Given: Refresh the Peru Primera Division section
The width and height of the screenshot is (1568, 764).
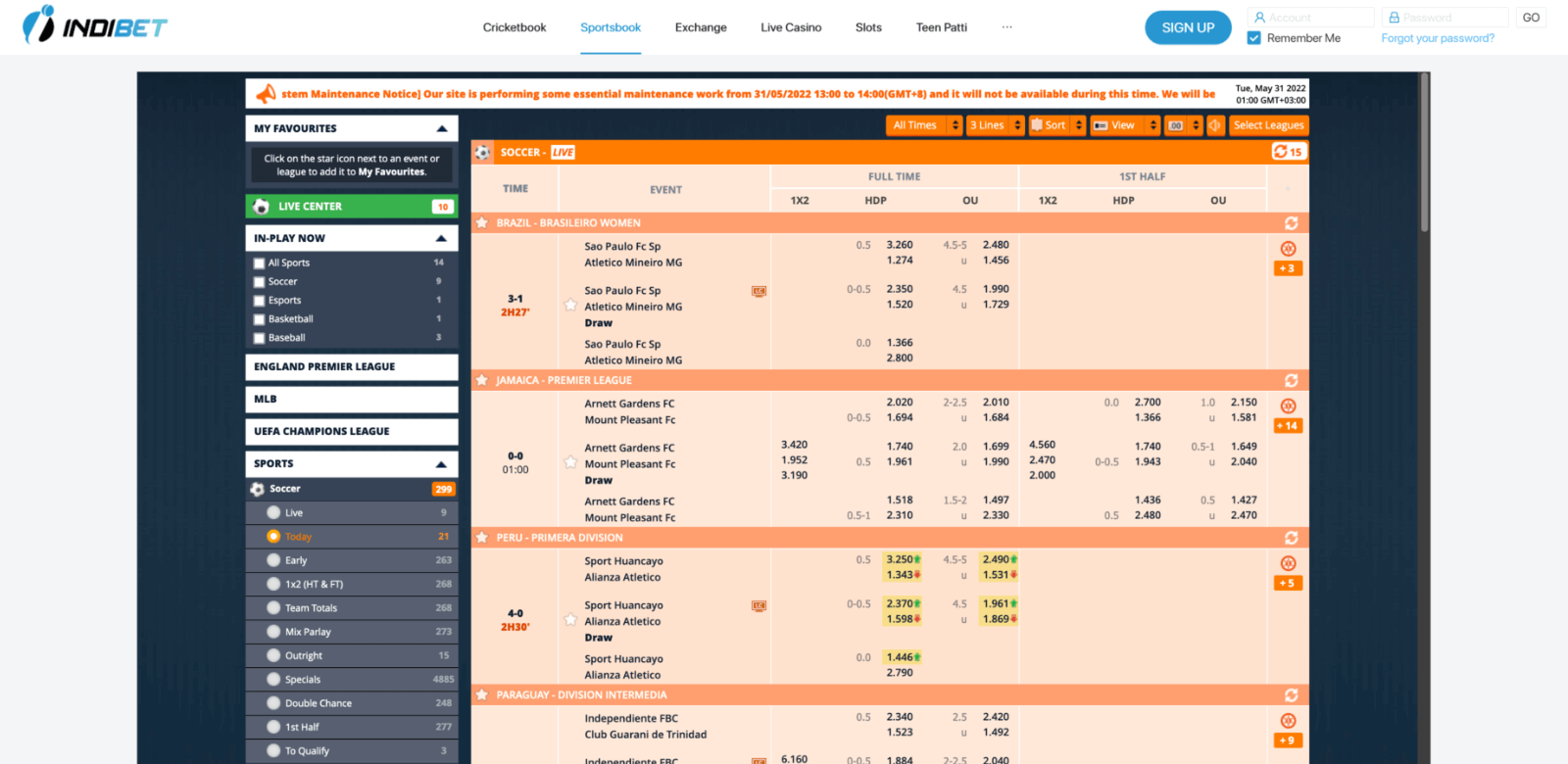Looking at the screenshot, I should (x=1291, y=538).
